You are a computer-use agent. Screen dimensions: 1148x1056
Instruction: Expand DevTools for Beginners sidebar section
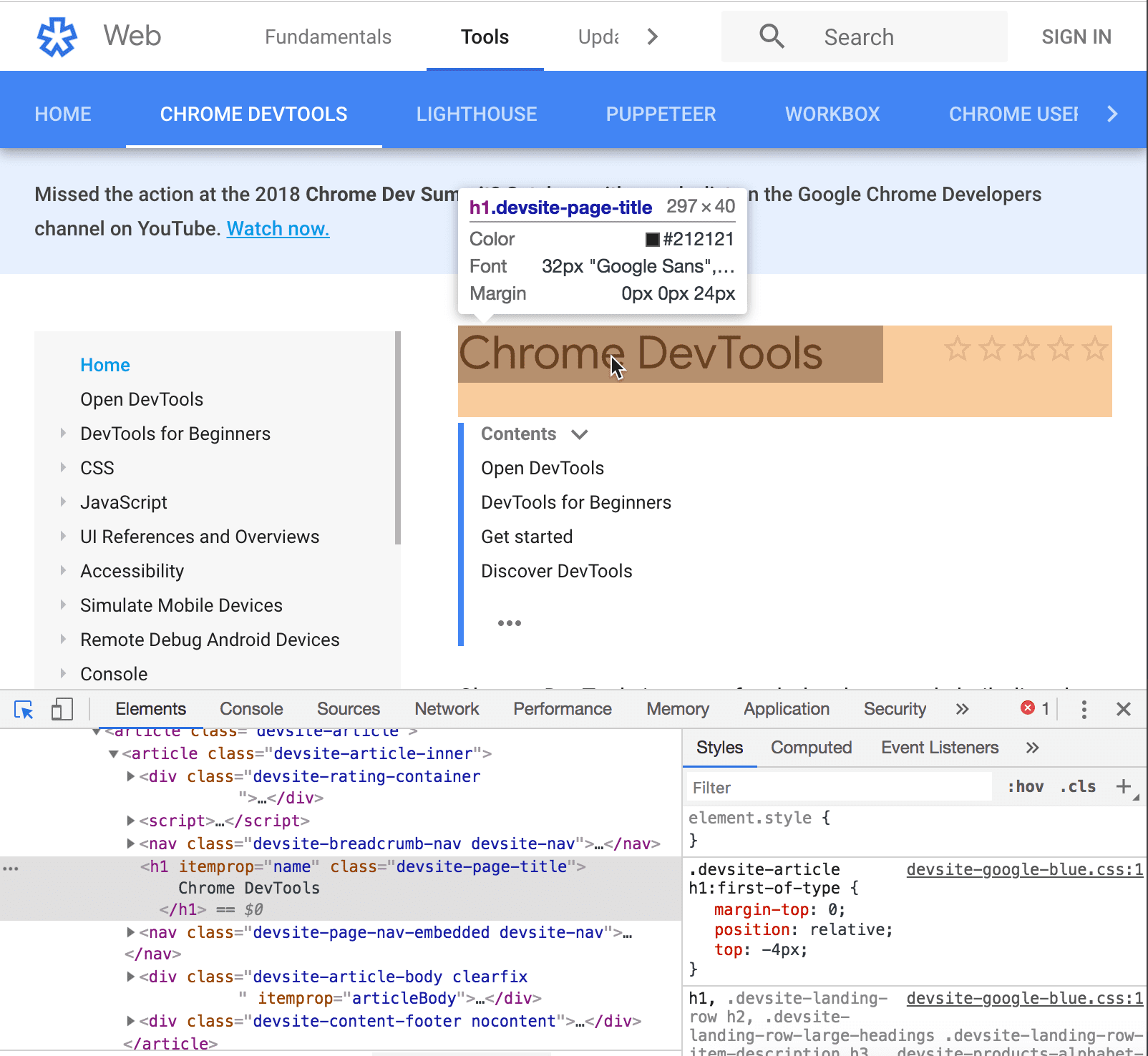(x=63, y=434)
